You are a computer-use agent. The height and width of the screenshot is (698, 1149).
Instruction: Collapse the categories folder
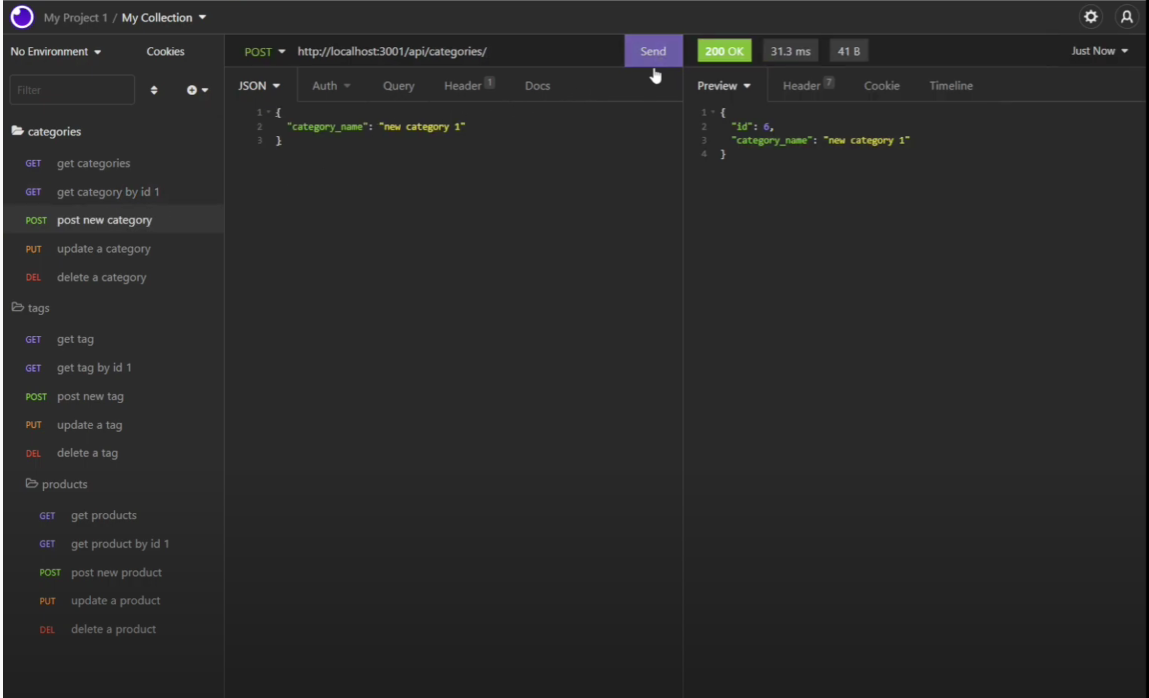(x=46, y=132)
